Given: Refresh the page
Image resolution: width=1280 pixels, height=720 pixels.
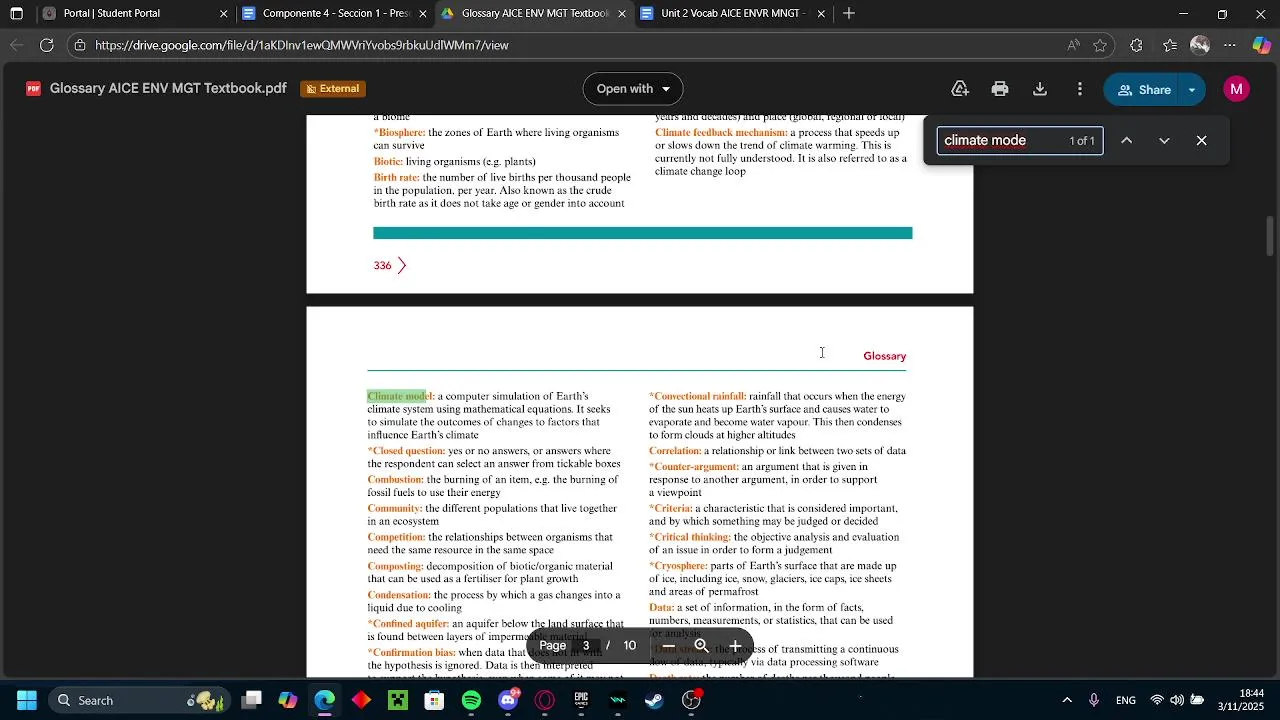Looking at the screenshot, I should tap(47, 45).
